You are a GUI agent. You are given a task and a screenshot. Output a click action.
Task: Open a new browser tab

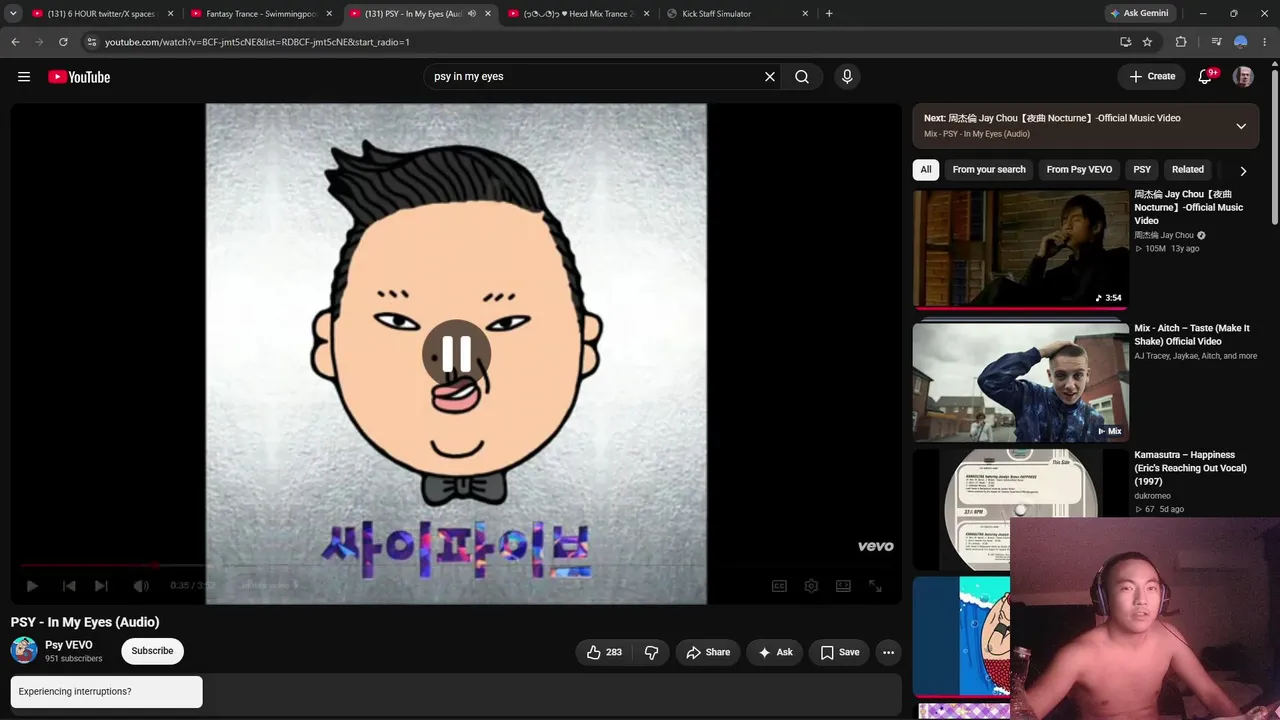click(x=829, y=14)
